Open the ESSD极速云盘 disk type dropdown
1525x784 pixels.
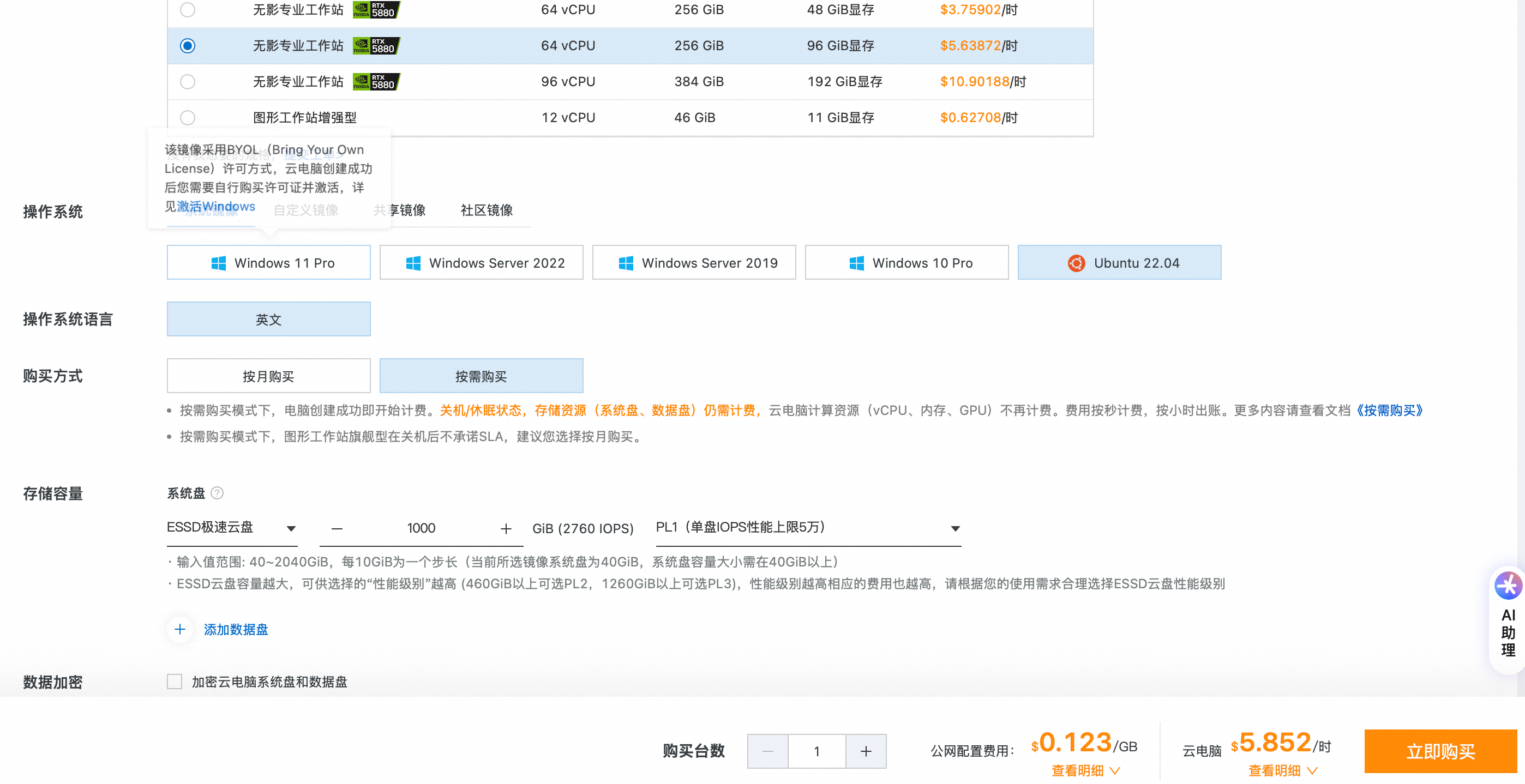231,528
